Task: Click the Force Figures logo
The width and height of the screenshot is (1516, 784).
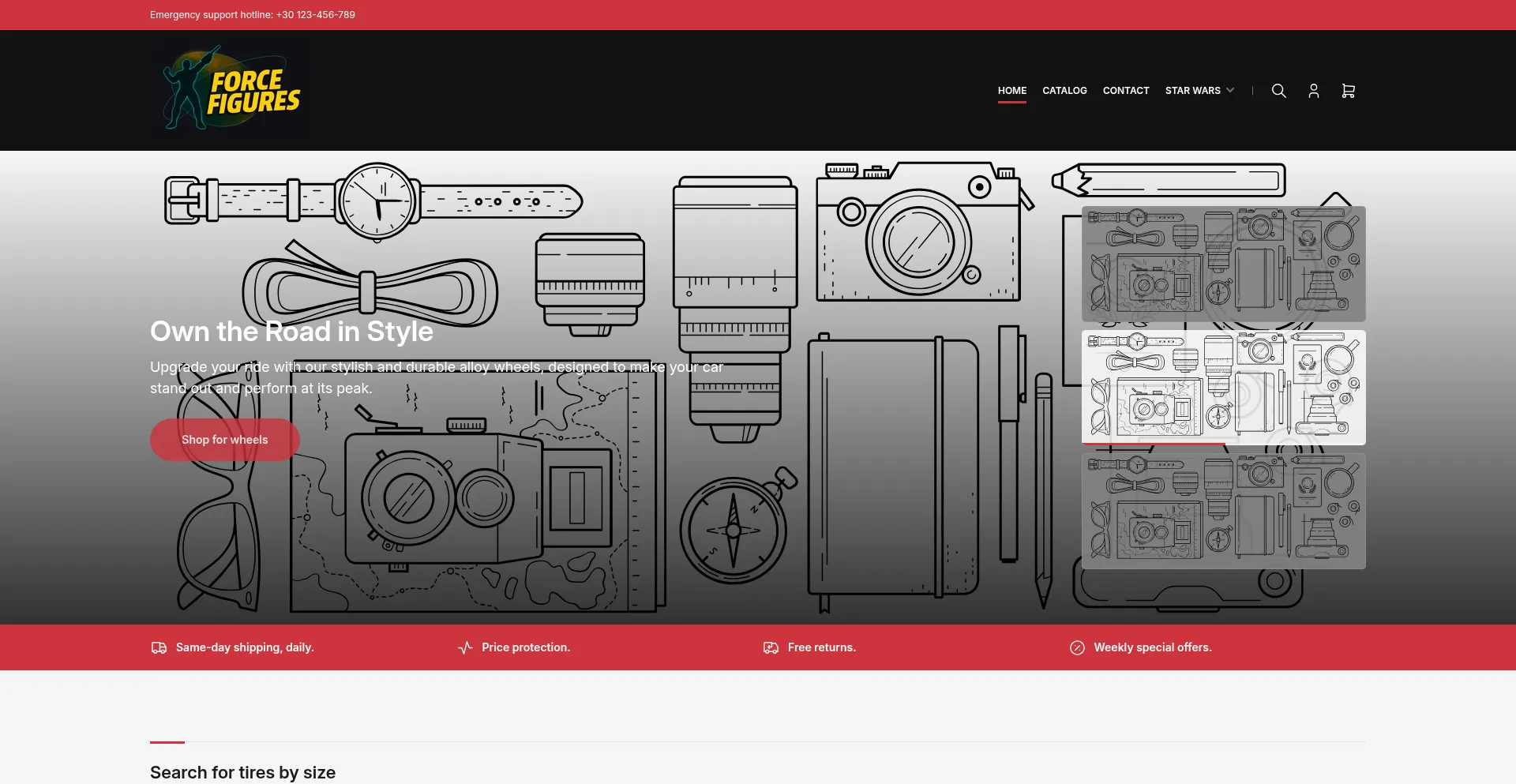Action: pyautogui.click(x=231, y=90)
